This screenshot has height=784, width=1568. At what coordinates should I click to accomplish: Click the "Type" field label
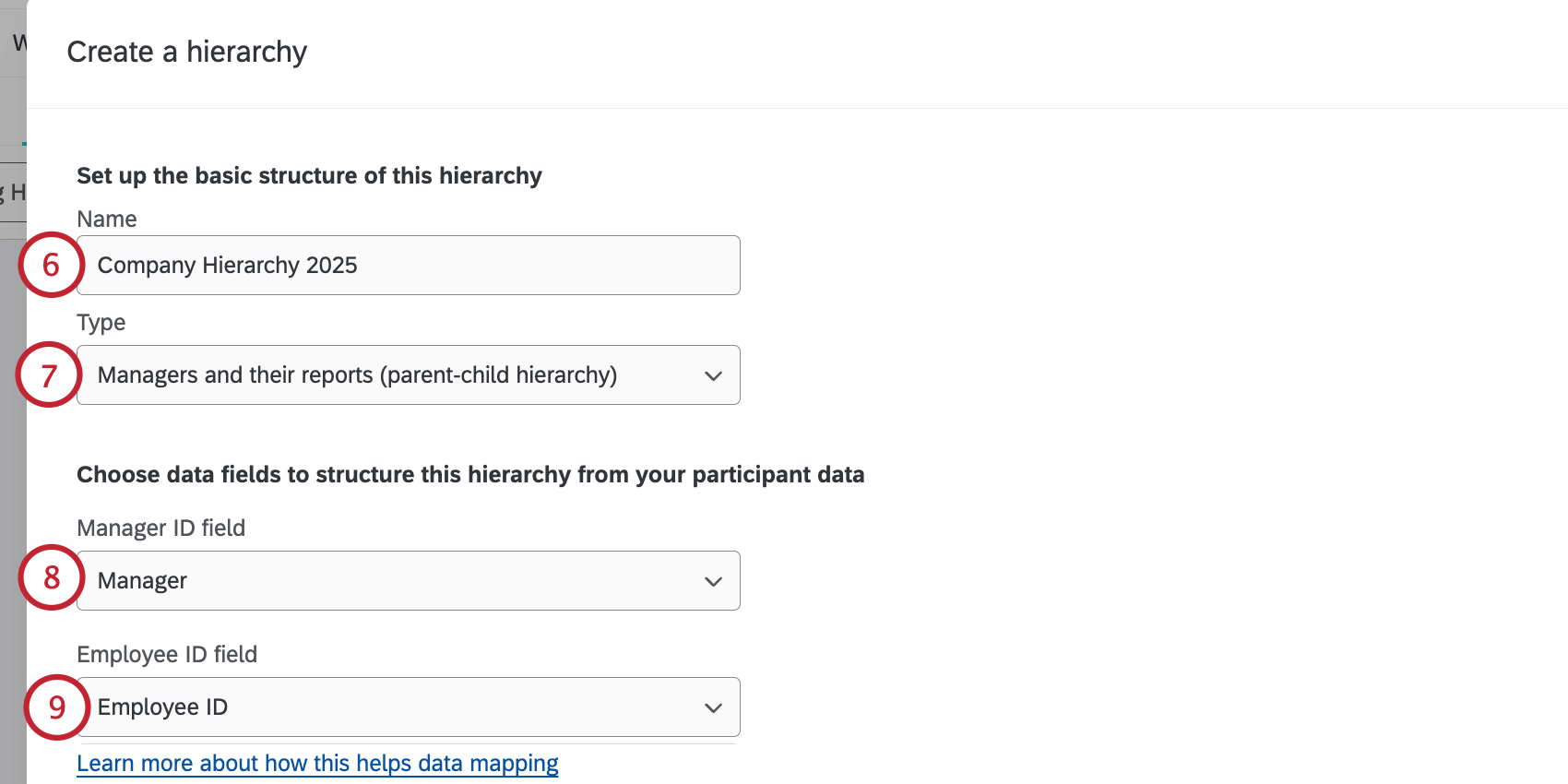tap(101, 323)
